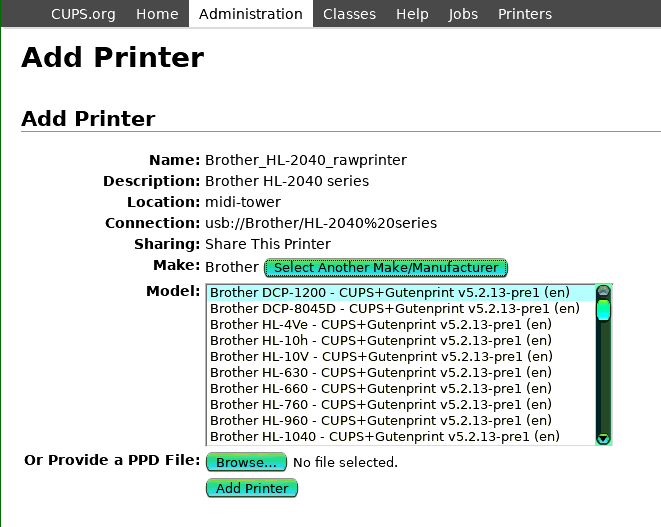Click the Add Printer button
Screen dimensions: 661x527
point(252,488)
